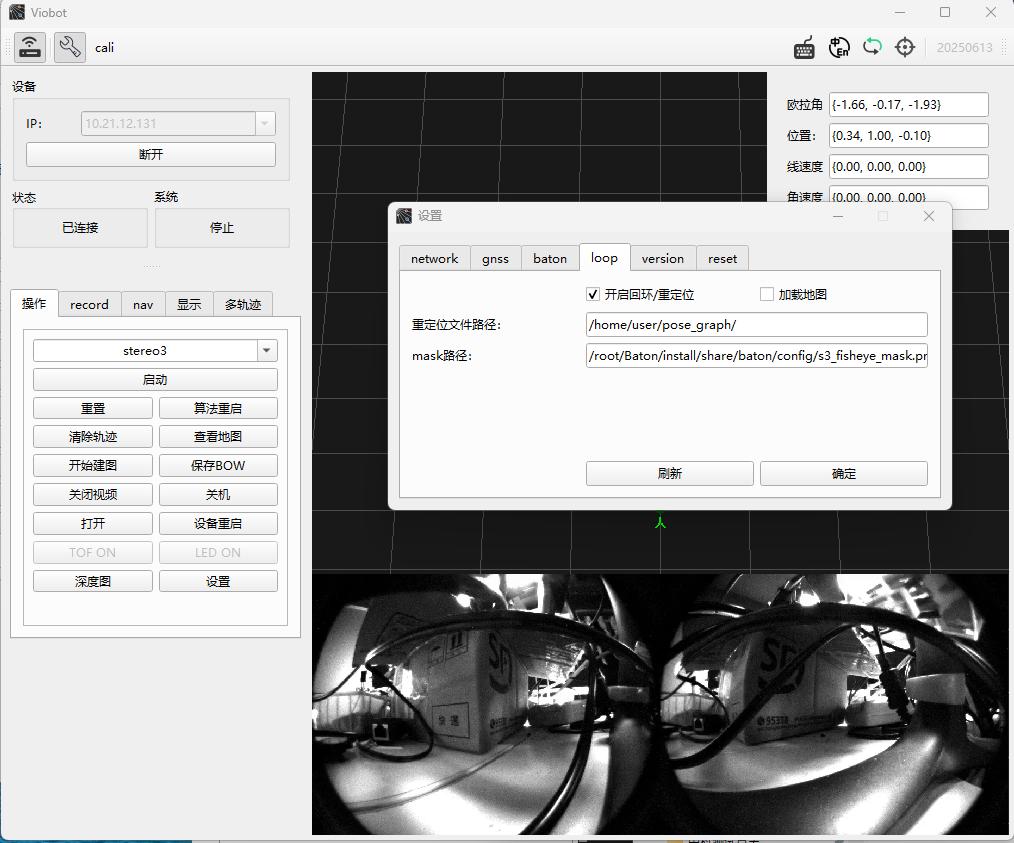Switch to the nav tab

click(143, 304)
